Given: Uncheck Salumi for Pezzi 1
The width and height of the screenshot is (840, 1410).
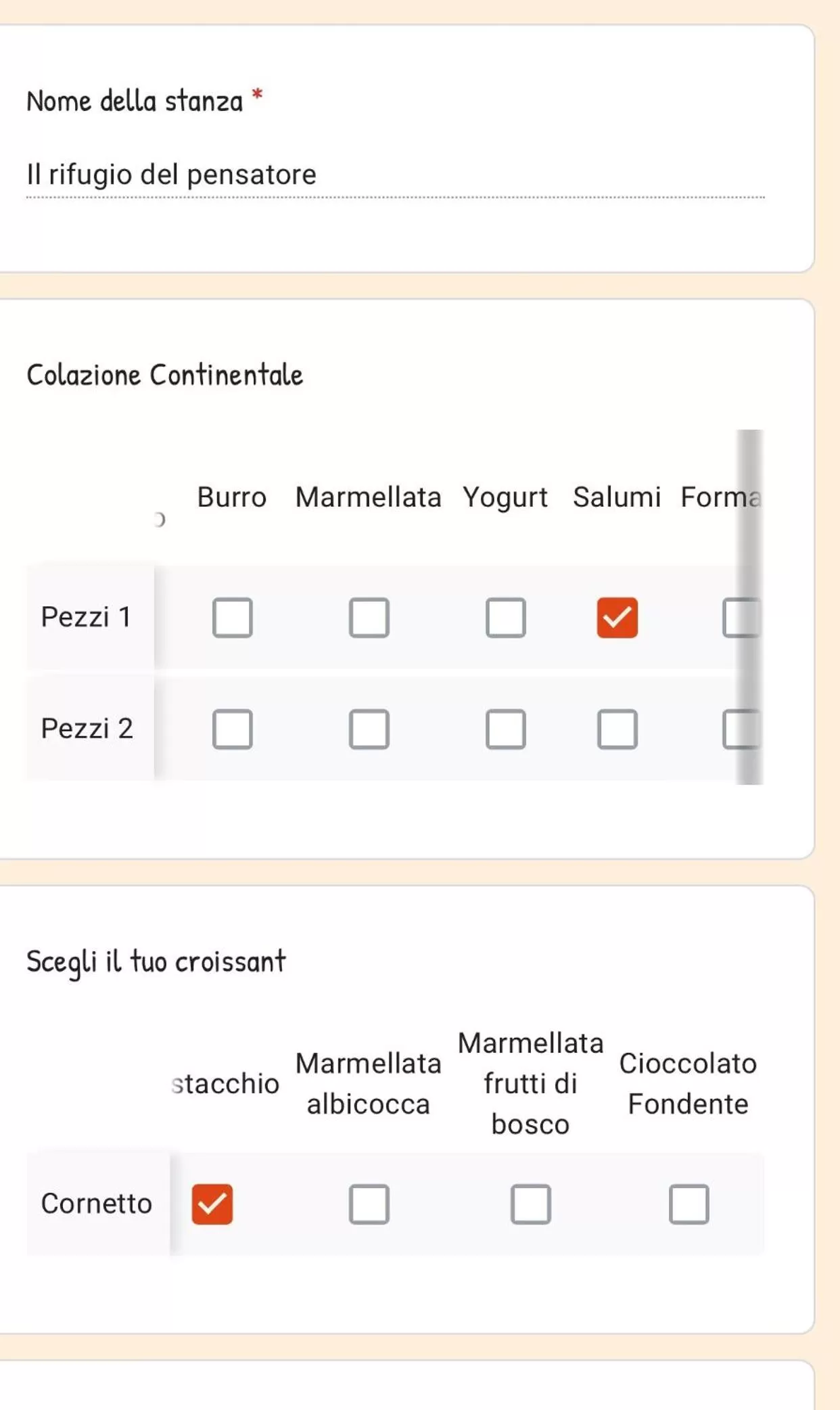Looking at the screenshot, I should 617,617.
